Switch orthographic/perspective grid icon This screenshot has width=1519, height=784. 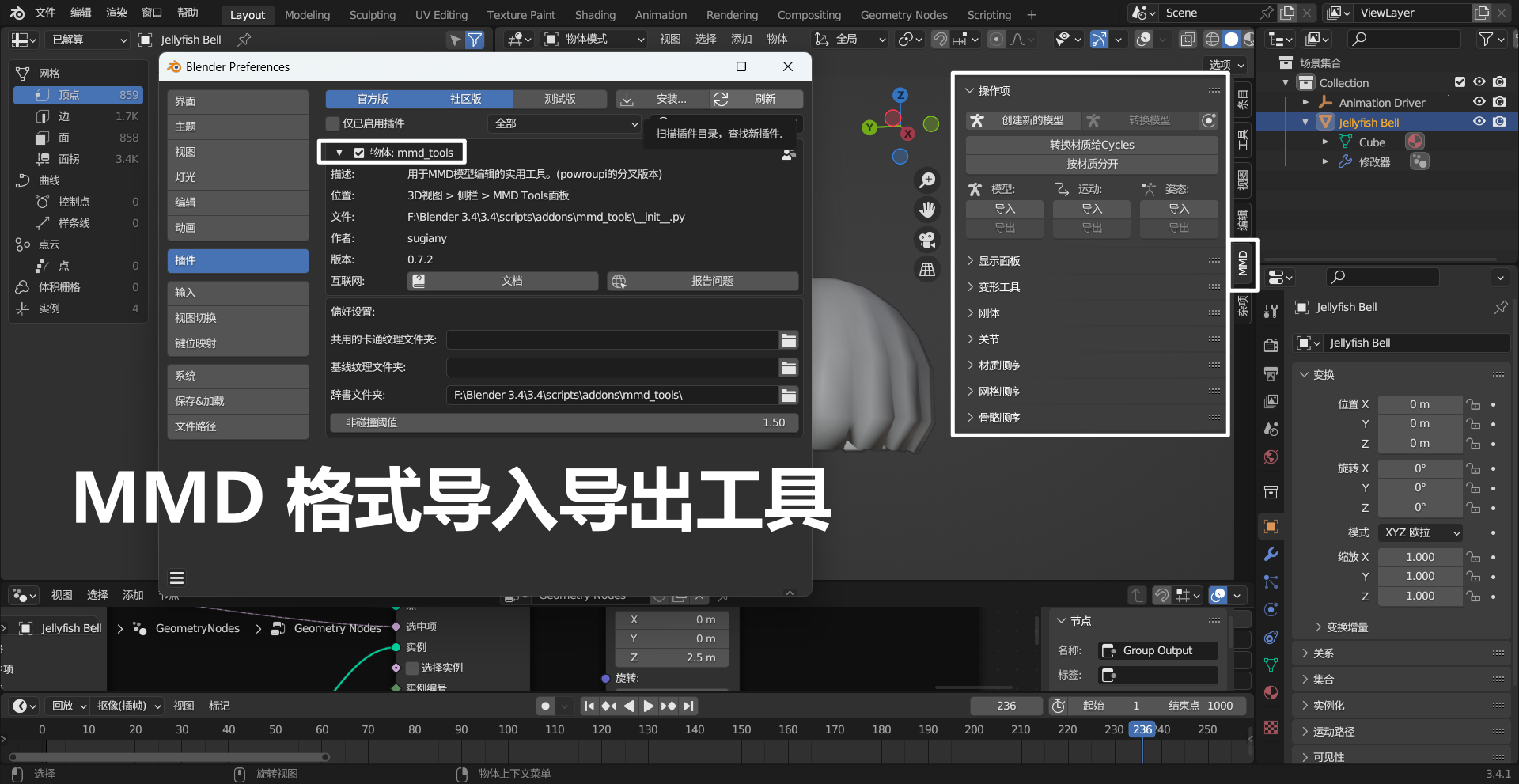(927, 269)
